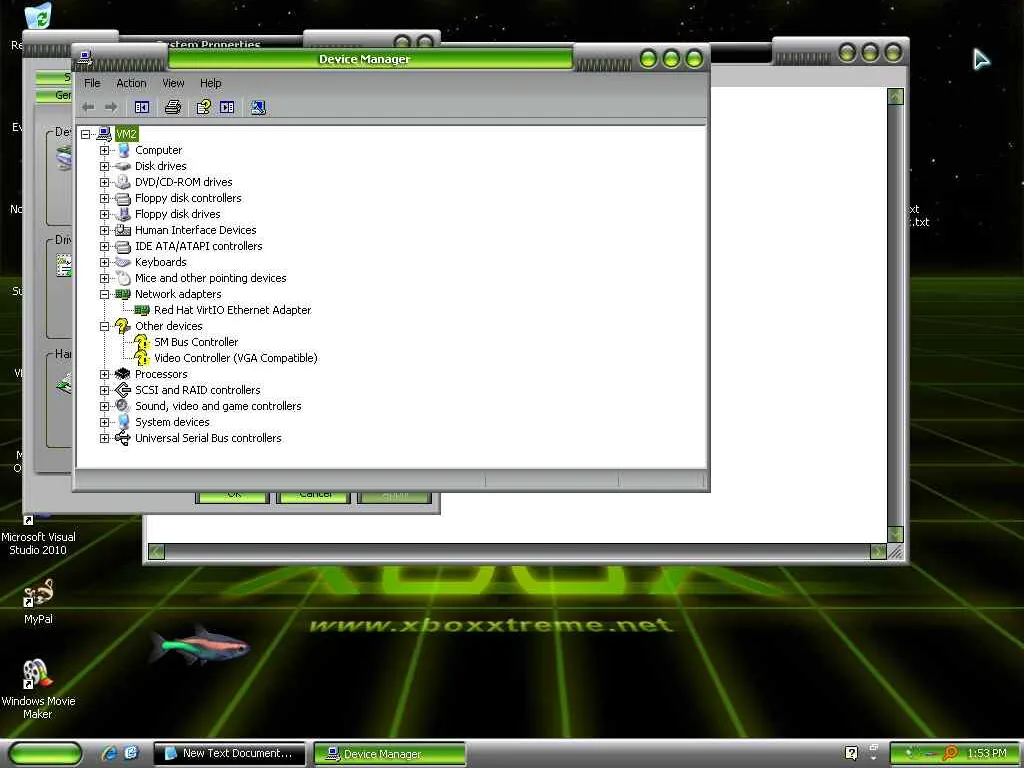Click the Universal Serial Bus controllers icon
This screenshot has height=768, width=1024.
(122, 438)
